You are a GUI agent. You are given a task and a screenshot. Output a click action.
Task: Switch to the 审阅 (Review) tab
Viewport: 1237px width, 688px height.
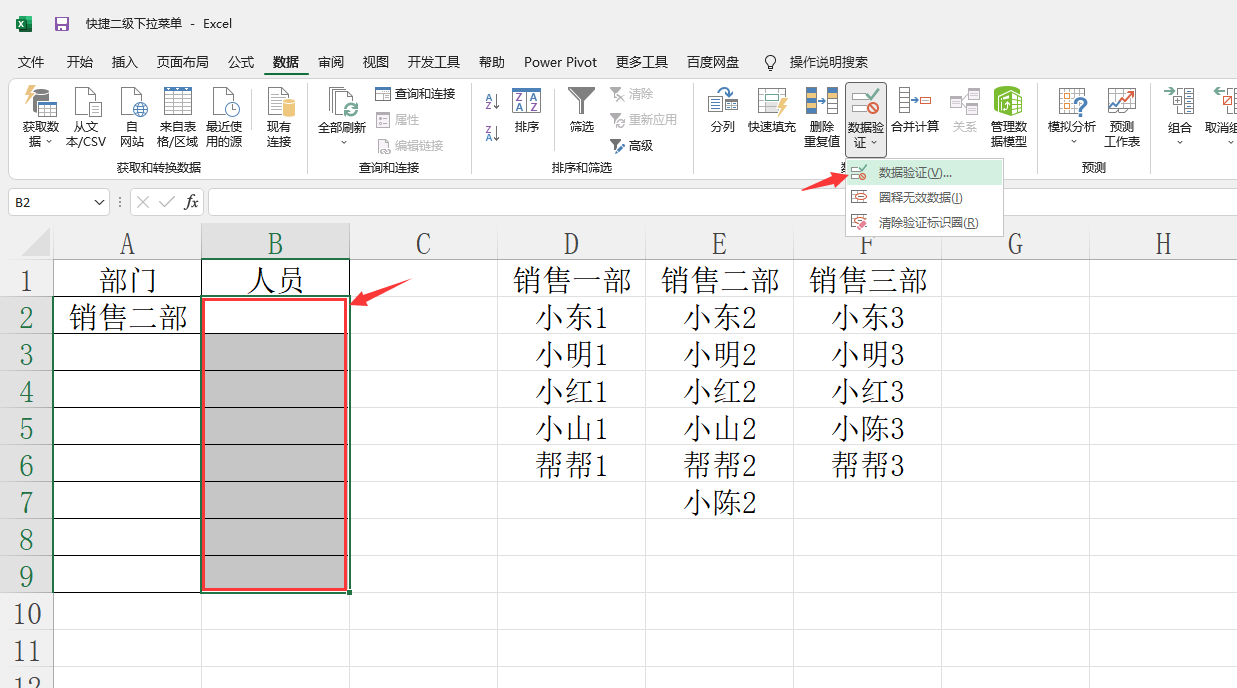coord(331,62)
